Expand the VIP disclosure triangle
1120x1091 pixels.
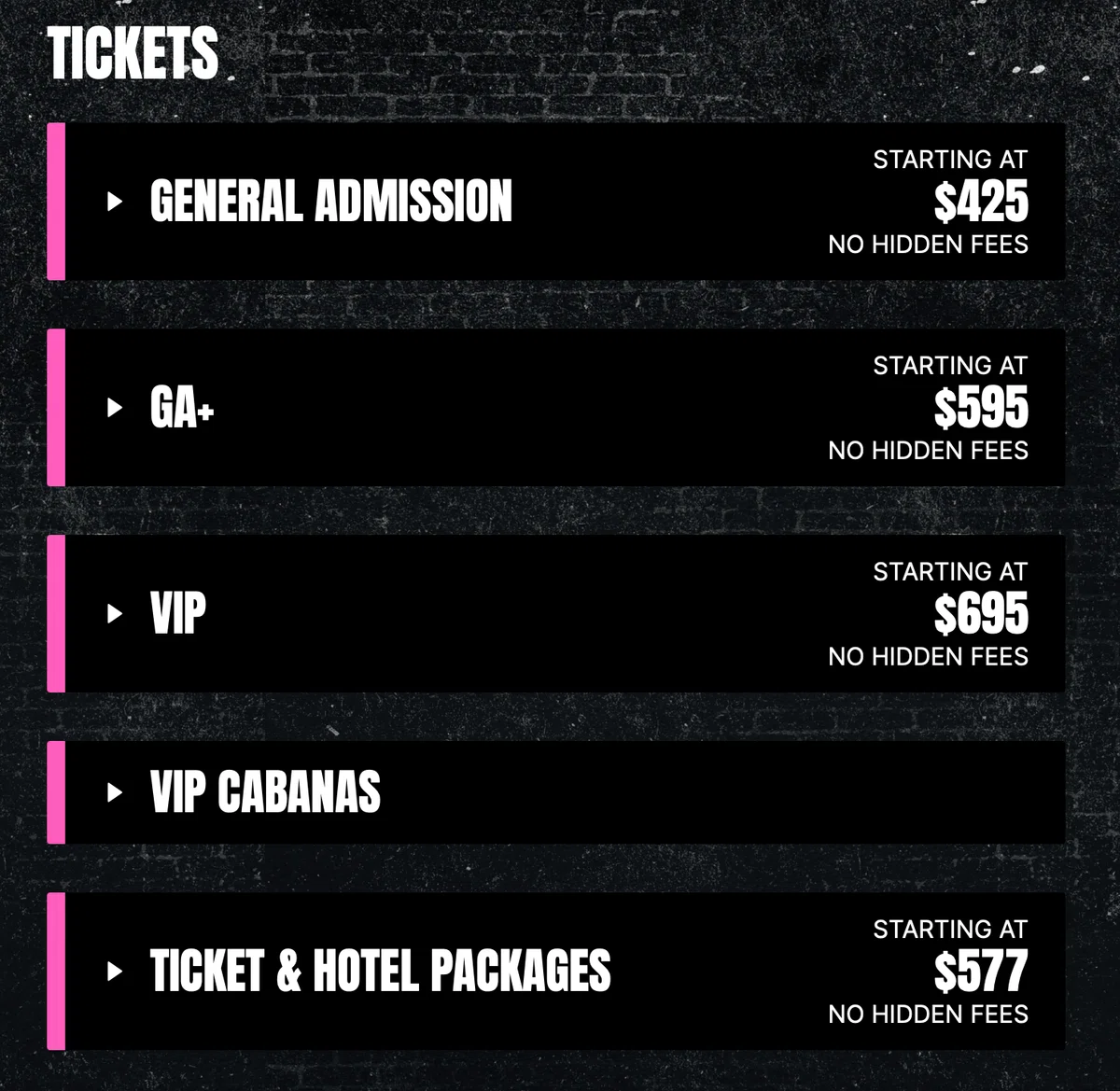pos(115,613)
